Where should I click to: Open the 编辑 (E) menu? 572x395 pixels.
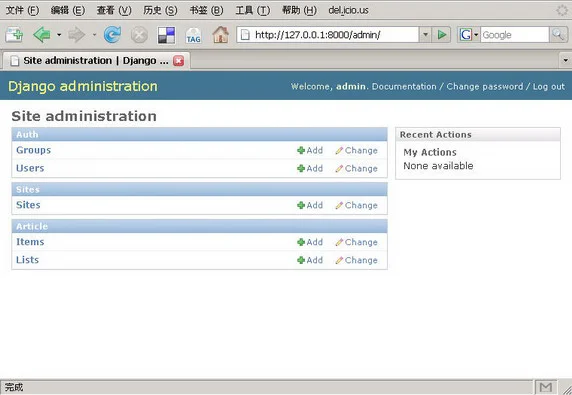(x=68, y=10)
